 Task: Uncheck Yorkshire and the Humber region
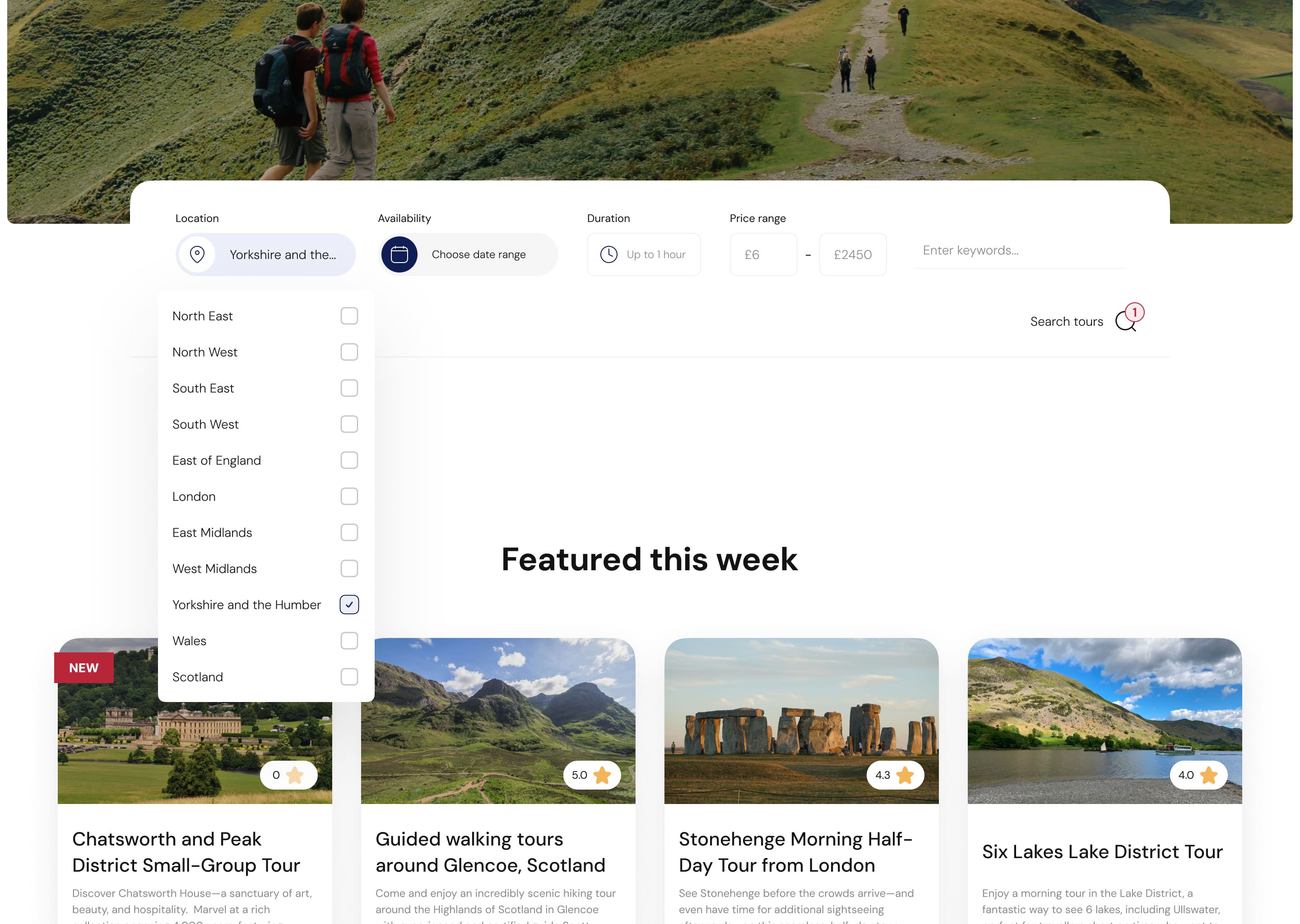coord(349,605)
